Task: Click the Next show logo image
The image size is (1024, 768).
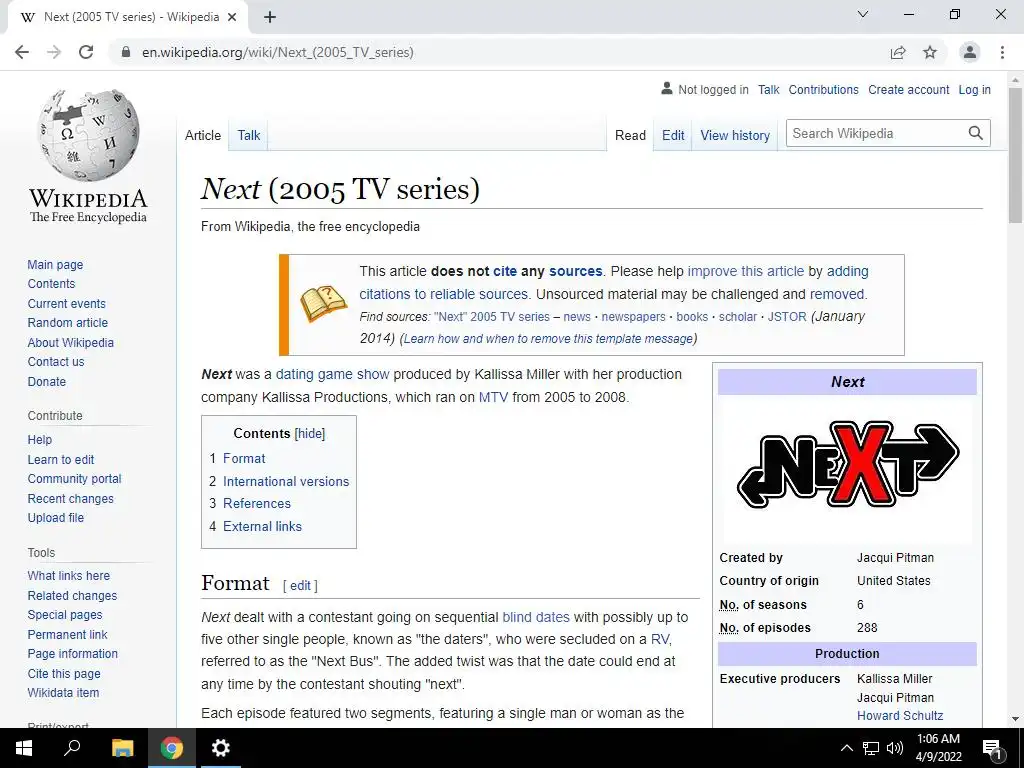Action: point(848,464)
